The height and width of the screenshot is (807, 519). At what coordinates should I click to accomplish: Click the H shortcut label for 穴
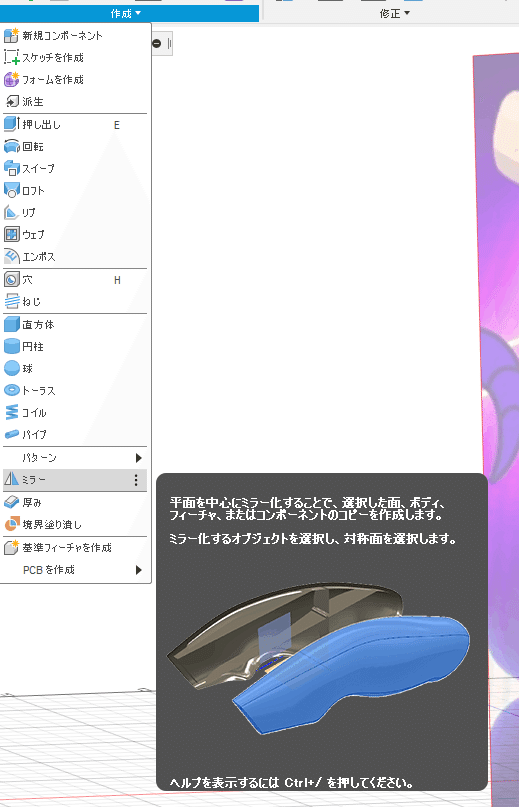[x=117, y=280]
